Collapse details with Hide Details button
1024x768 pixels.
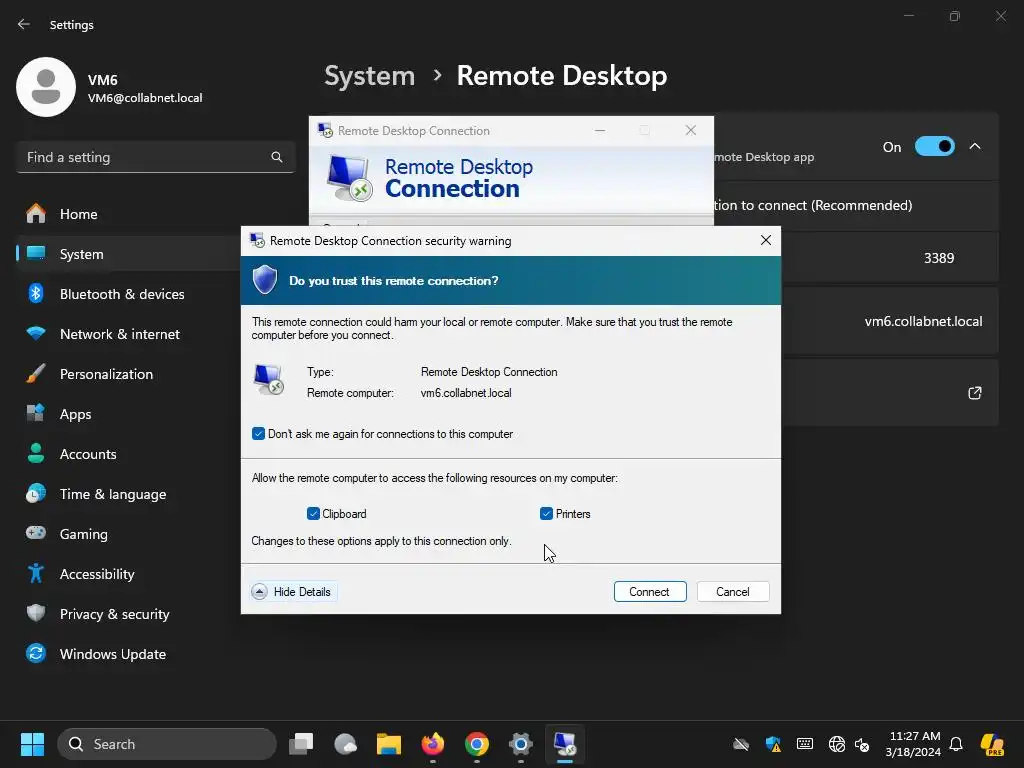[294, 592]
